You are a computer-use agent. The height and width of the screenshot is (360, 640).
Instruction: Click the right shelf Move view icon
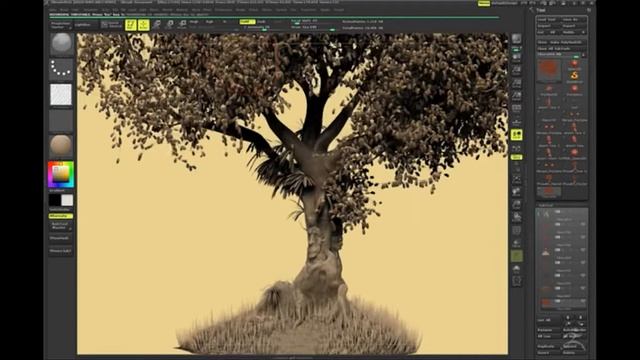(x=517, y=191)
